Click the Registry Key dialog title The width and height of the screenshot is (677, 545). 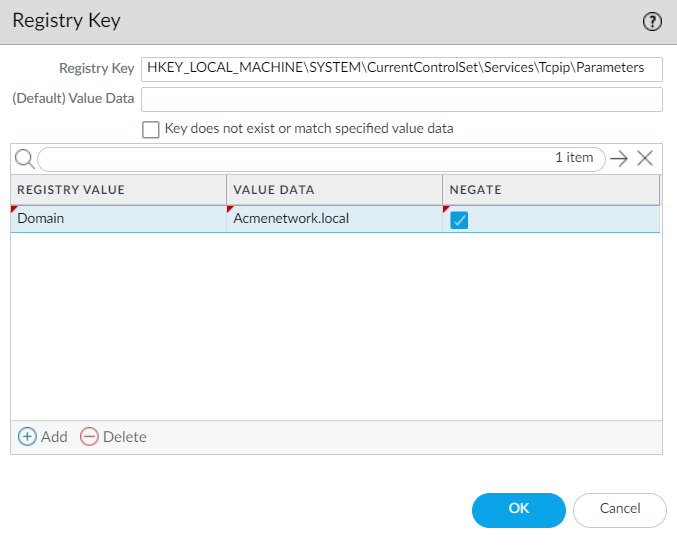click(x=66, y=21)
